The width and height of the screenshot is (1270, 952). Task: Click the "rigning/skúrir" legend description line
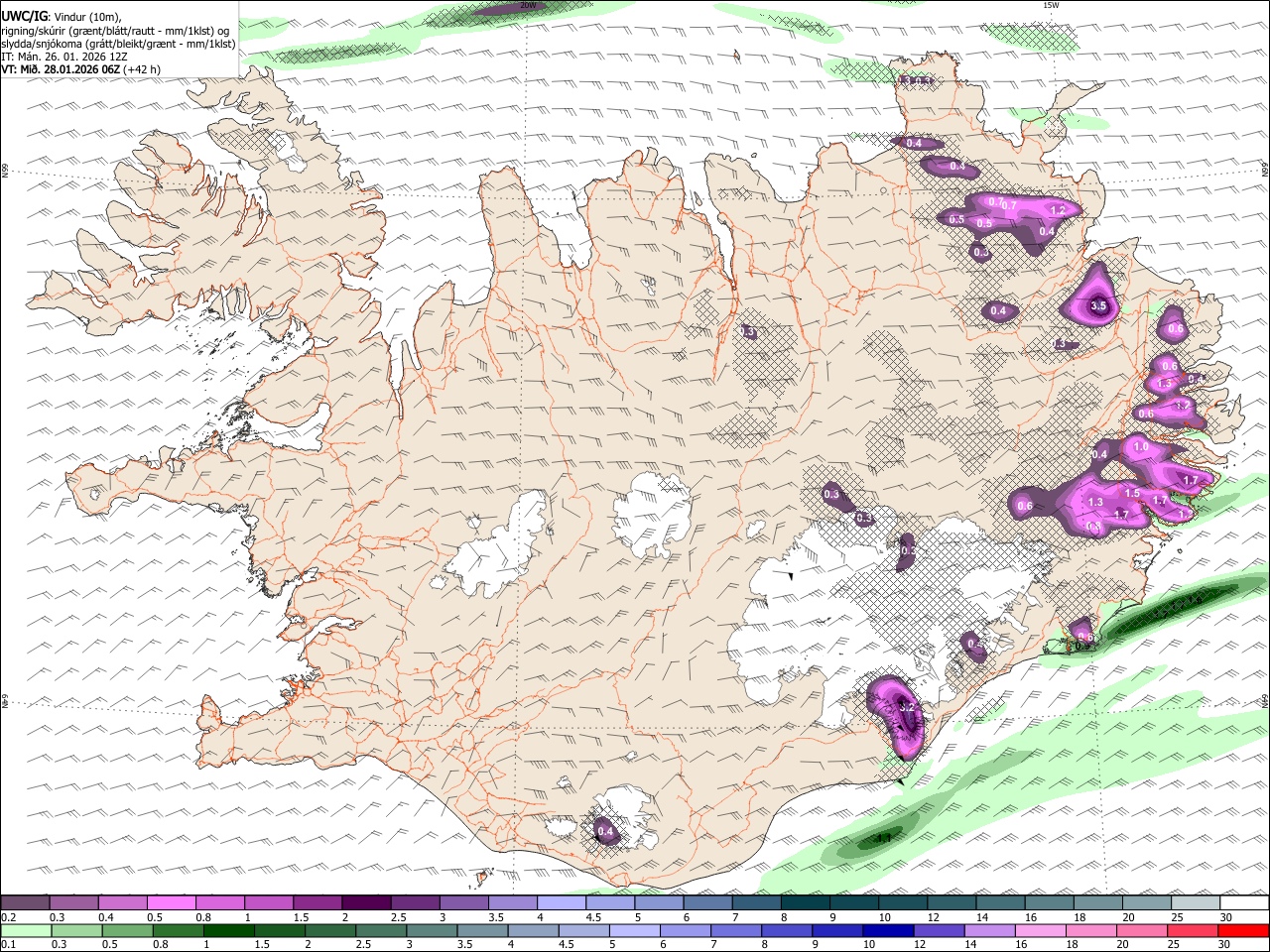click(114, 31)
